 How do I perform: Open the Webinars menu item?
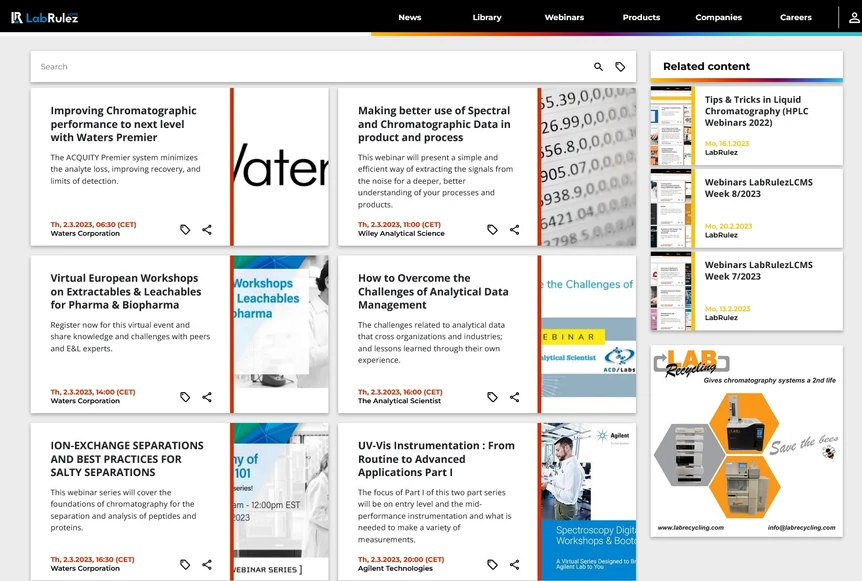coord(564,17)
